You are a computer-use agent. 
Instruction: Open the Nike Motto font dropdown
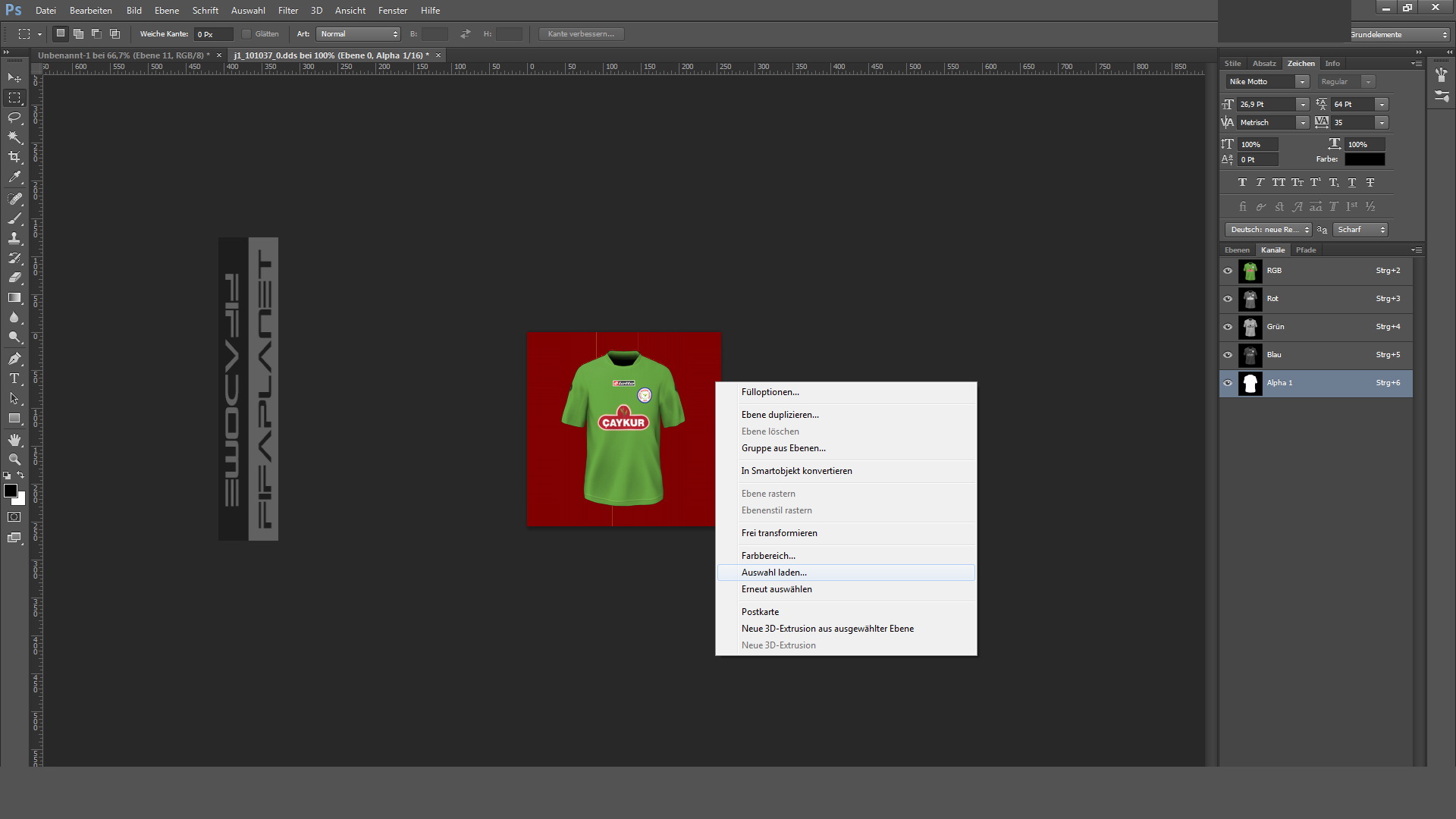[x=1302, y=82]
